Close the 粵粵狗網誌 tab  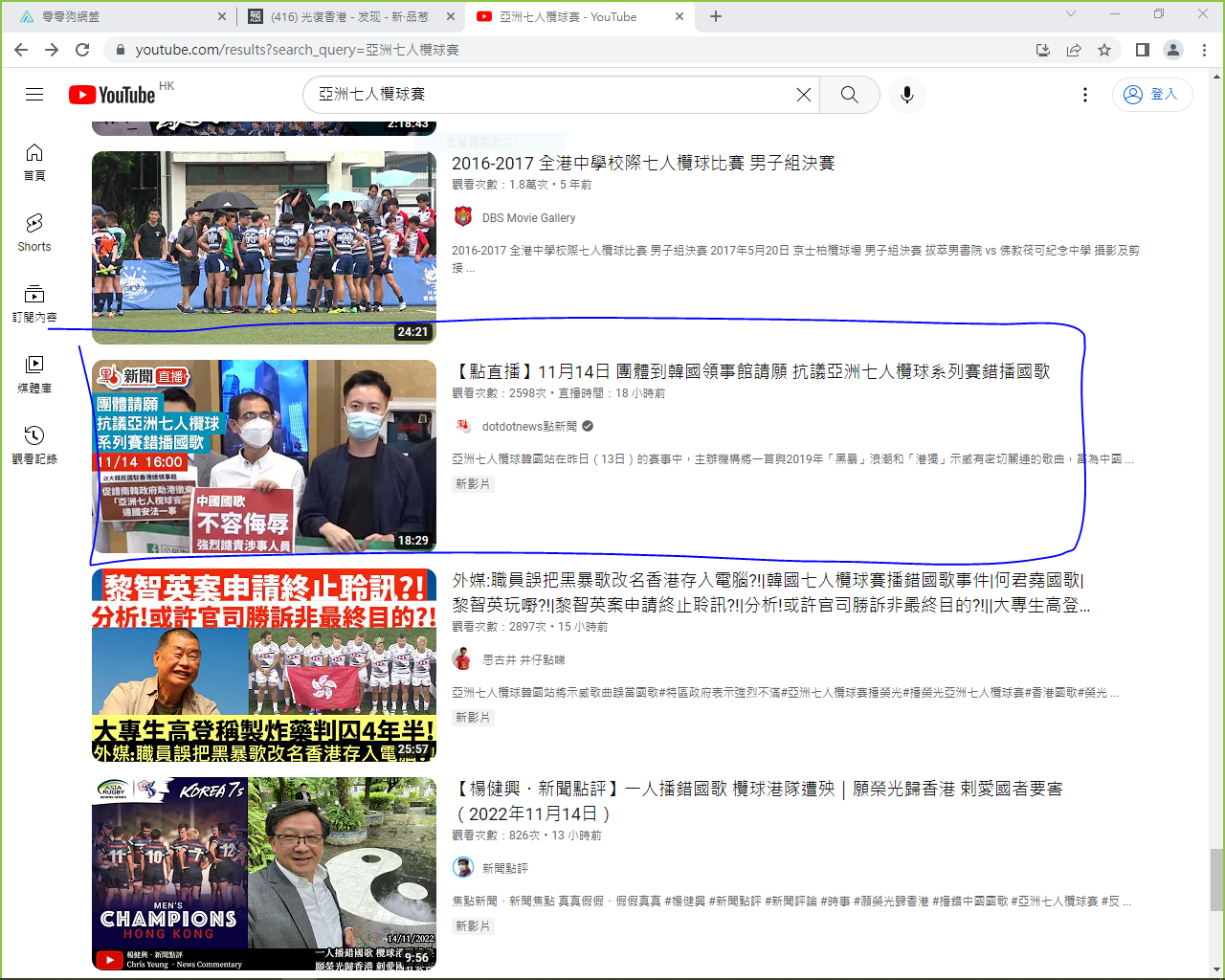pyautogui.click(x=222, y=16)
